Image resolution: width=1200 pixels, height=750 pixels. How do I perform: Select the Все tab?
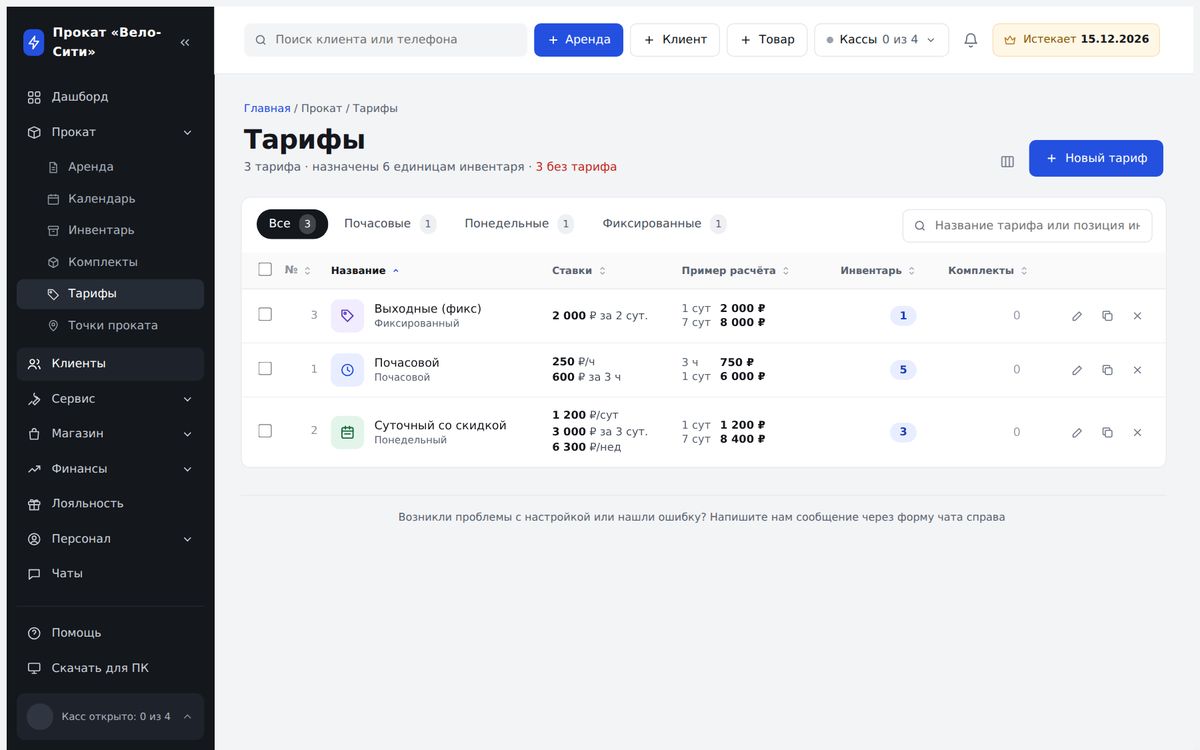(292, 224)
